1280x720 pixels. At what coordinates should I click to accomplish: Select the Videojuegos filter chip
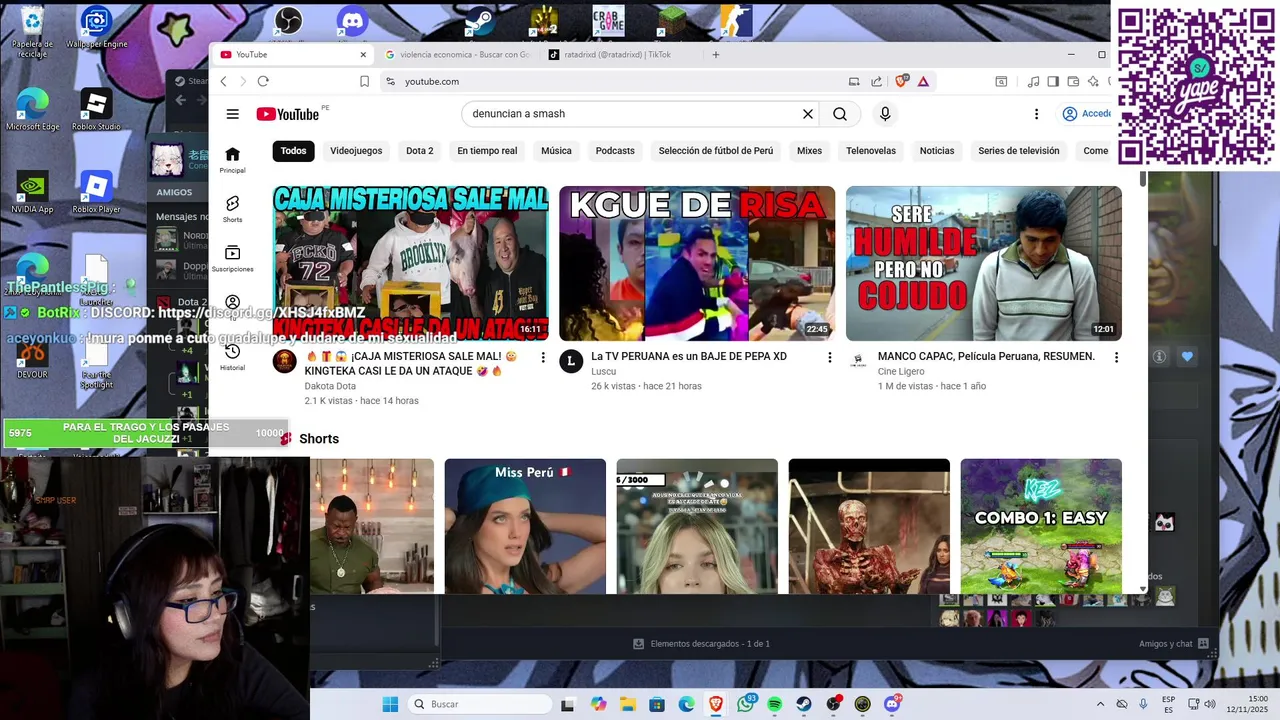point(356,151)
